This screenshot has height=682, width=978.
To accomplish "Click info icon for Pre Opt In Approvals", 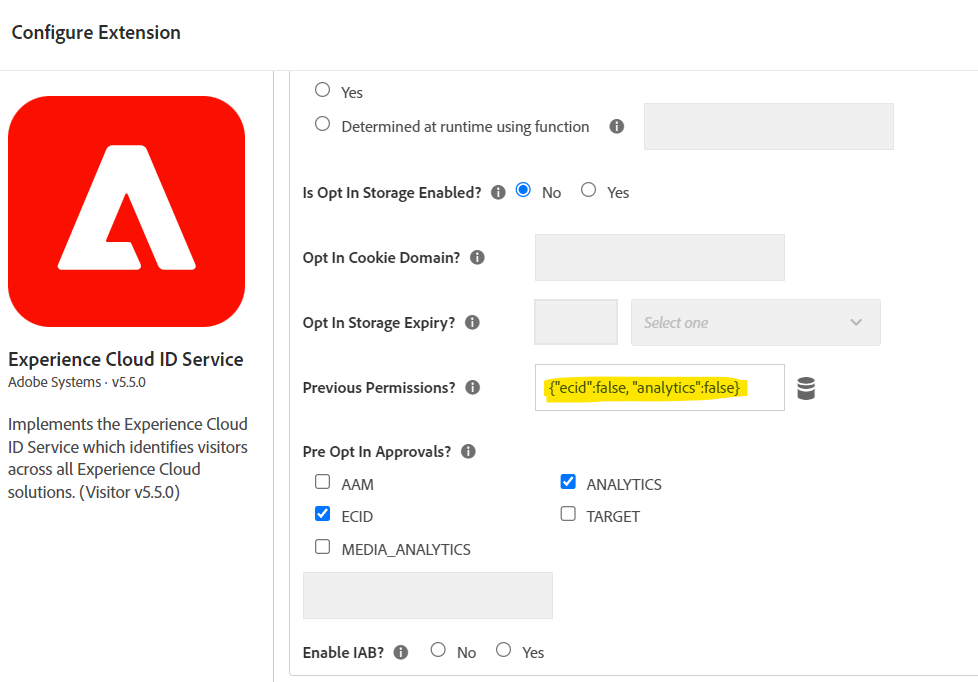I will pos(467,451).
